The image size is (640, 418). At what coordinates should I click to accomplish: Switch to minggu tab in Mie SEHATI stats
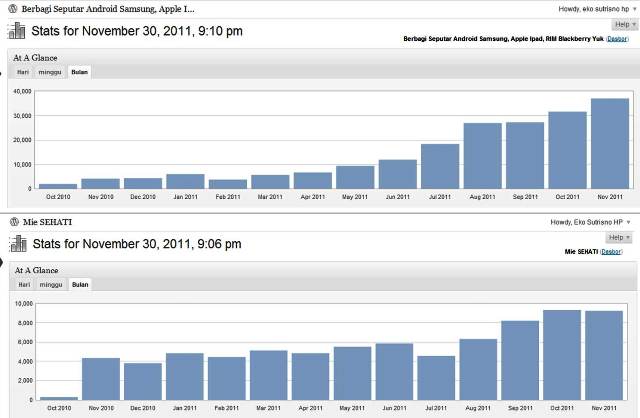(51, 284)
